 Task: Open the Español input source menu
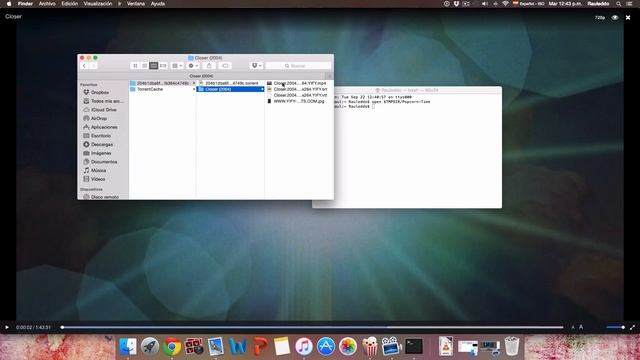528,4
